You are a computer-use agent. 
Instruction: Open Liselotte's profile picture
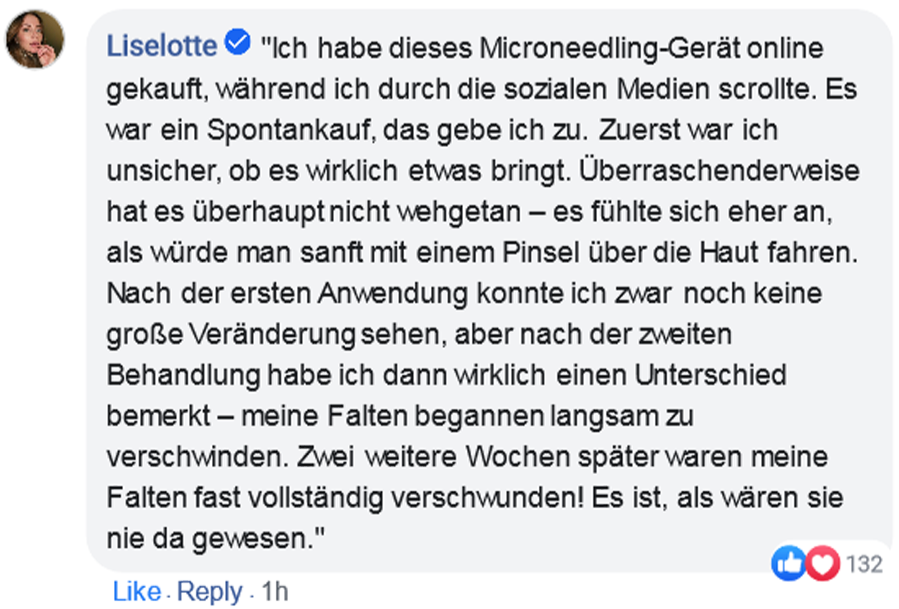(36, 40)
